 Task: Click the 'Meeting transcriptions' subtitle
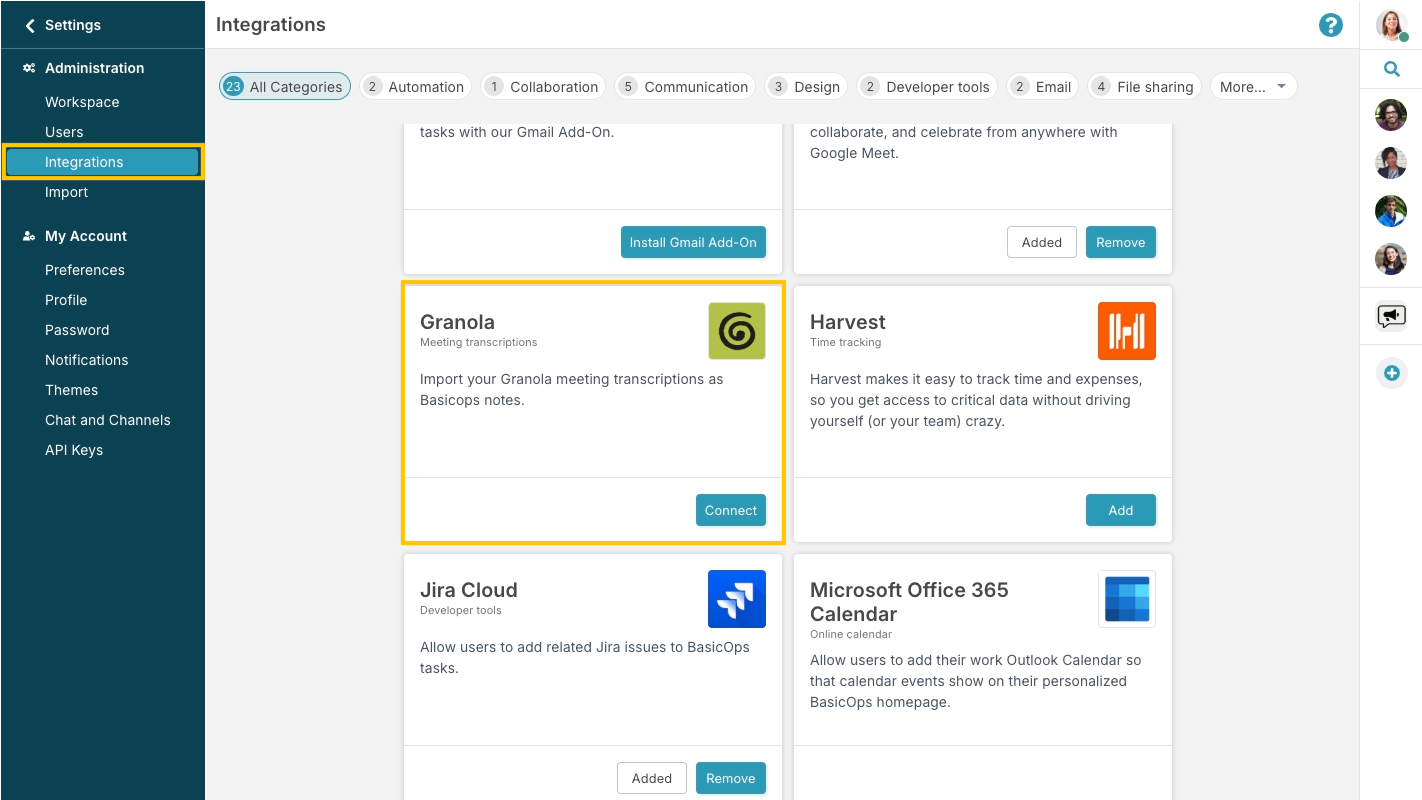[479, 342]
